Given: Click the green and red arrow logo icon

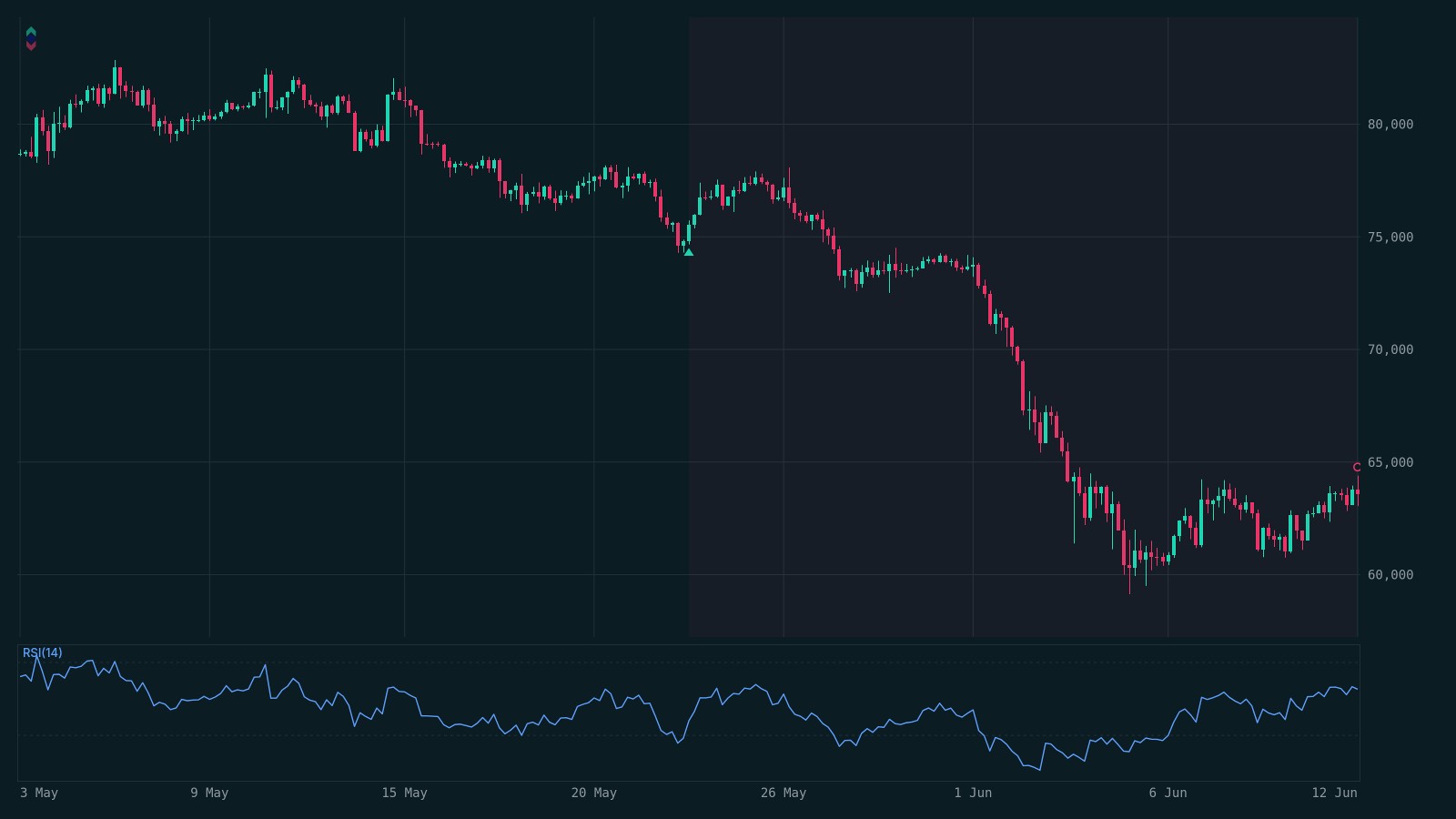Looking at the screenshot, I should coord(31,38).
